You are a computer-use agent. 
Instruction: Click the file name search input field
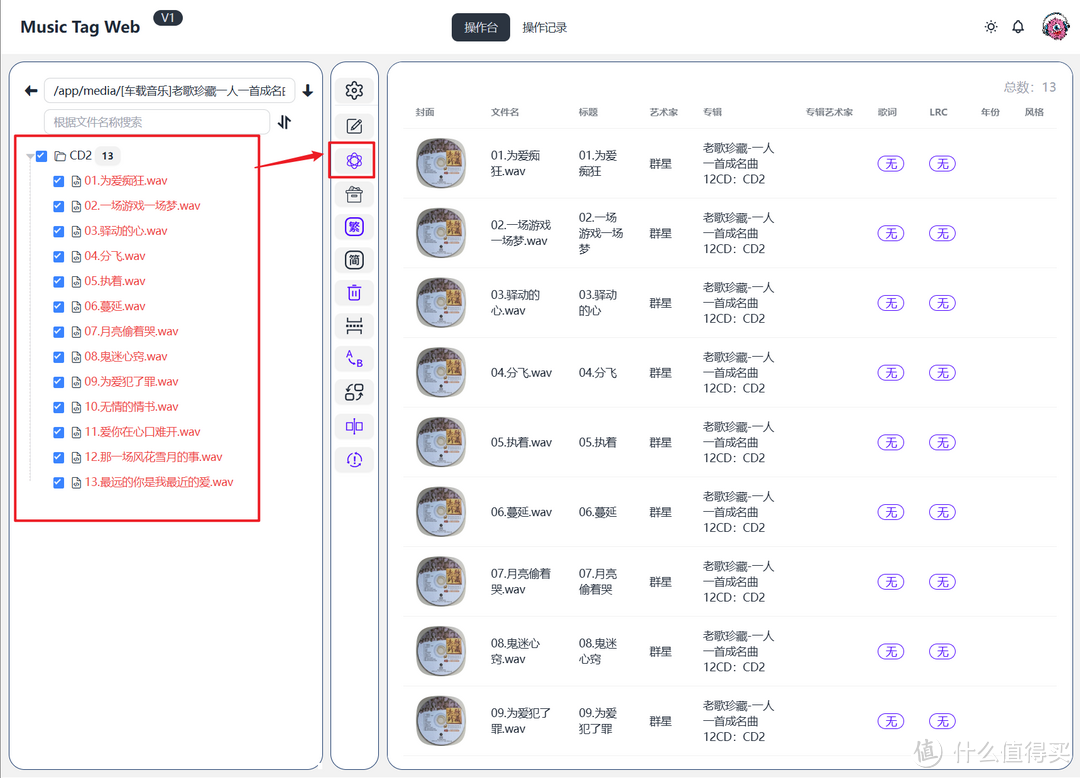pos(157,122)
